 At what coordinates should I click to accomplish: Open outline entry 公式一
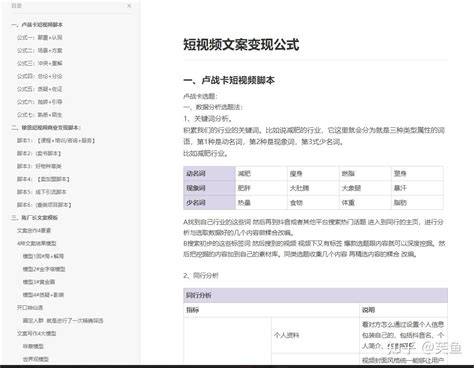[x=40, y=38]
